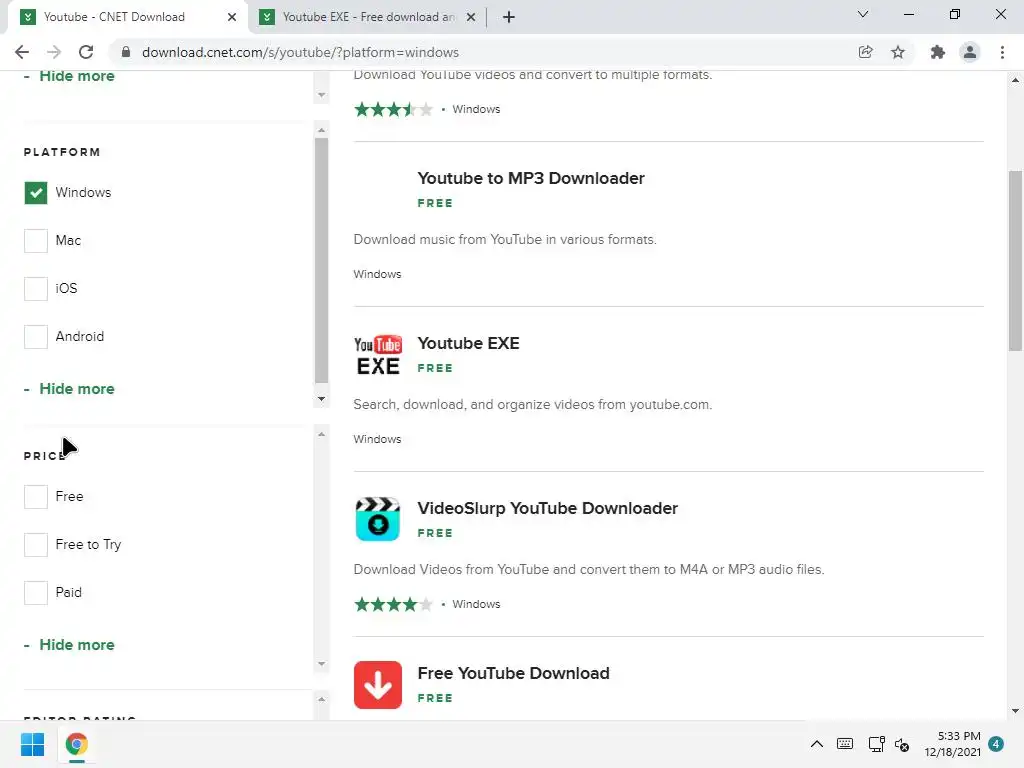Click Editor Rating panel scroll up arrow

click(321, 699)
